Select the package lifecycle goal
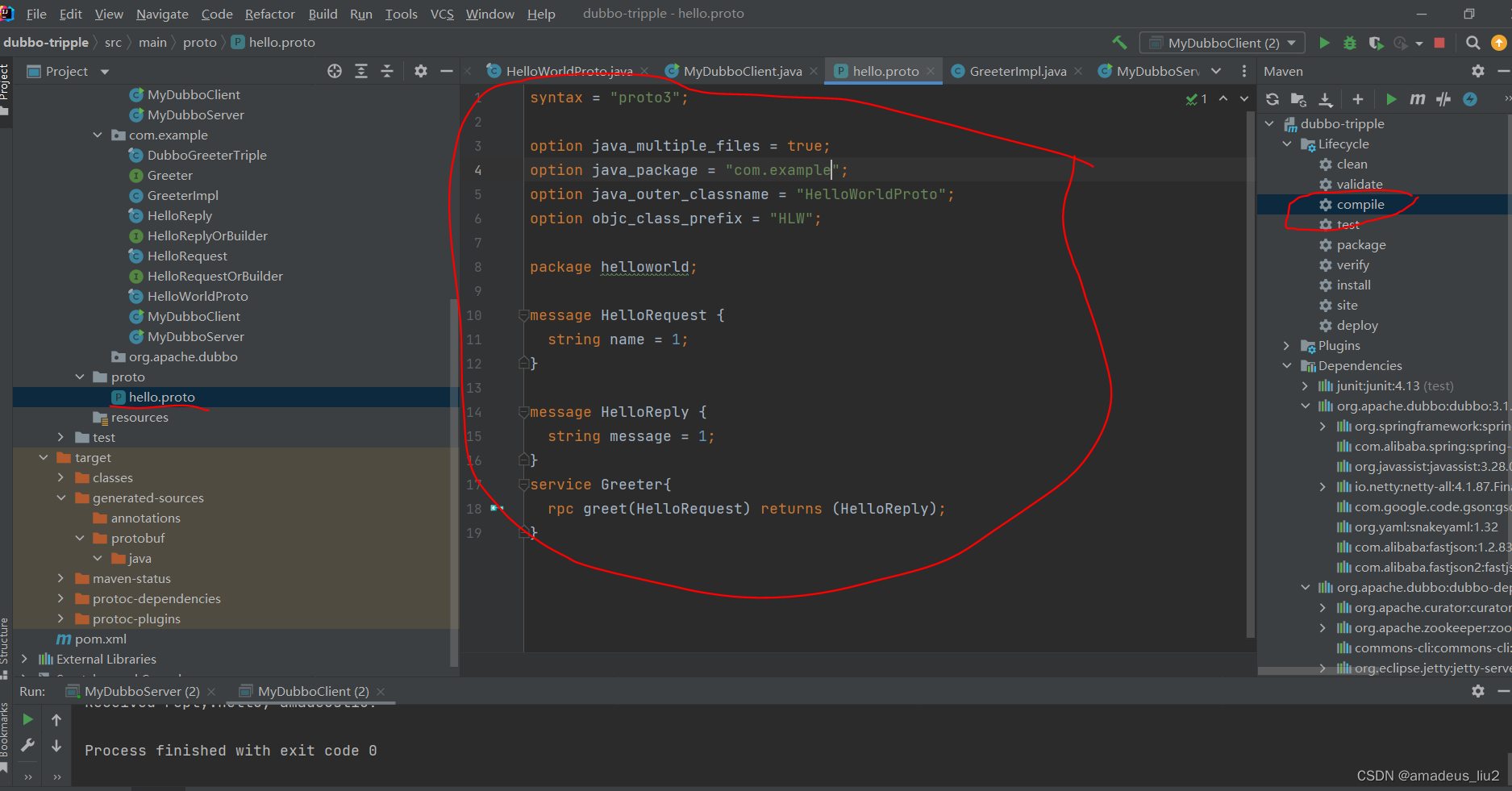 [x=1361, y=244]
